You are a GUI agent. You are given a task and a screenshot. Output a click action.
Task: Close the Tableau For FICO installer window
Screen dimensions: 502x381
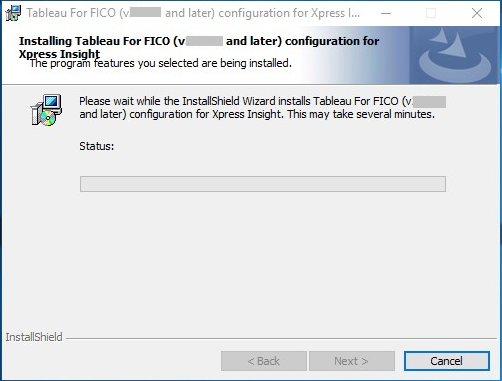[x=477, y=13]
